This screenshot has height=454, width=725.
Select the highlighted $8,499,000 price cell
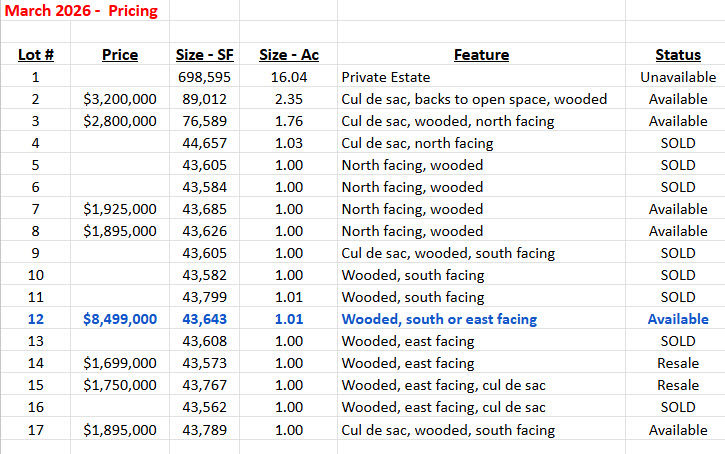(x=120, y=319)
